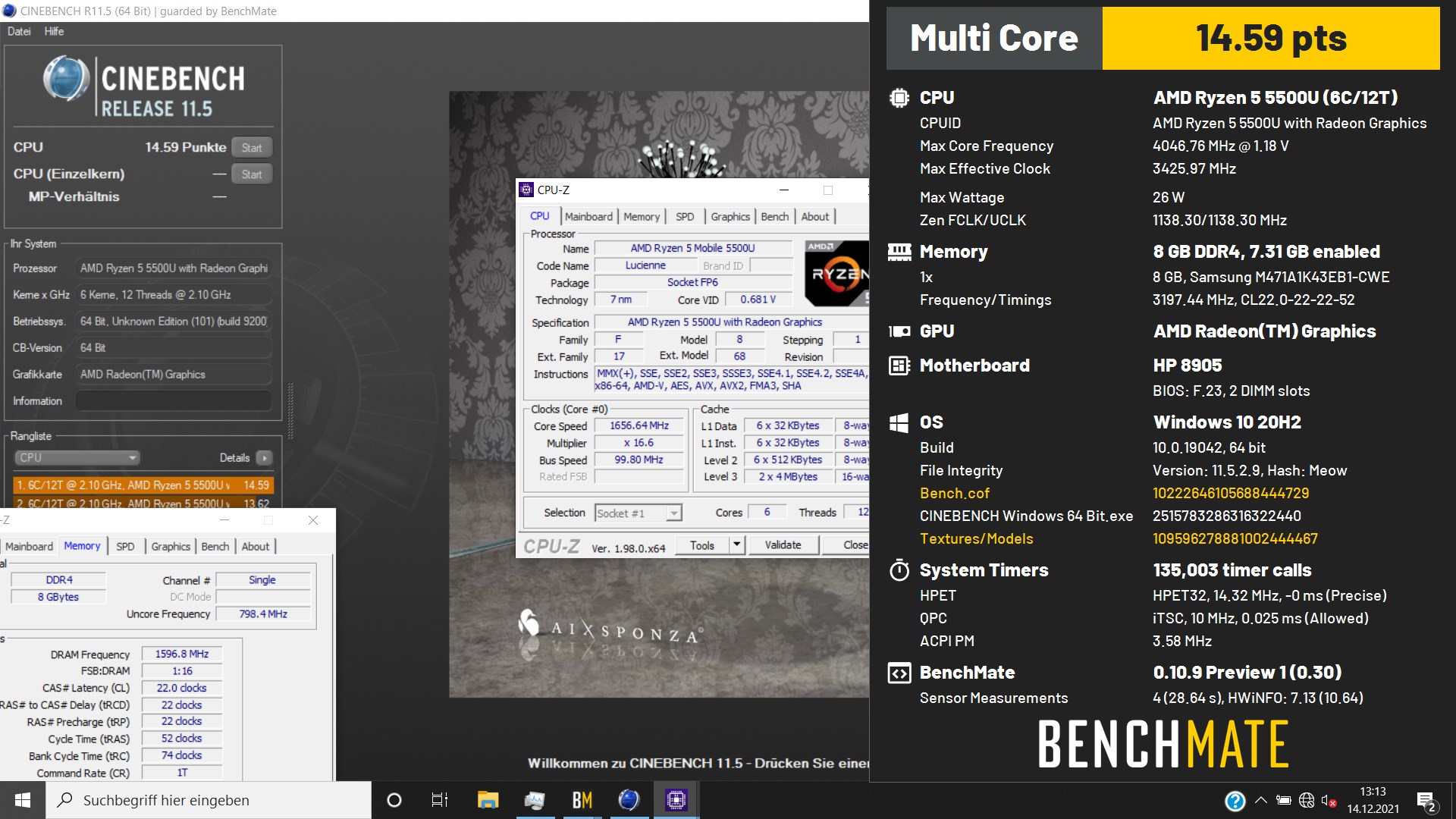Switch to Graphics tab in lower-left CPU-Z window
Image resolution: width=1456 pixels, height=819 pixels.
(171, 546)
